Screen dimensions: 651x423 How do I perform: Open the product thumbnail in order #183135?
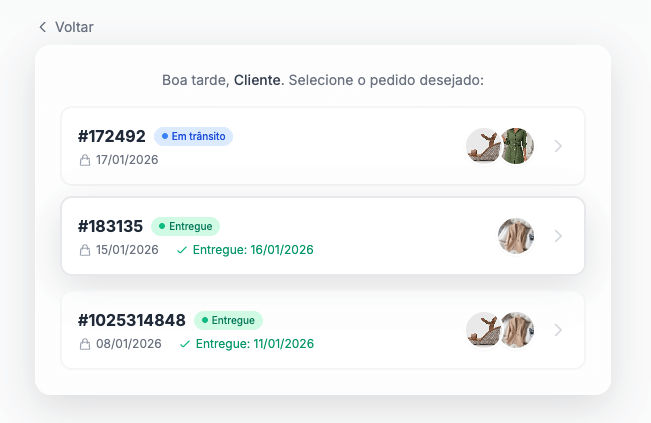(516, 236)
